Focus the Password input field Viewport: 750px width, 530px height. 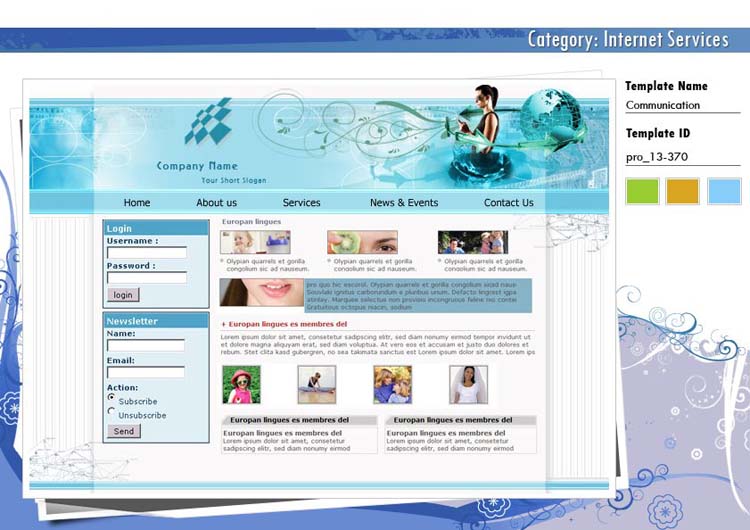(147, 277)
